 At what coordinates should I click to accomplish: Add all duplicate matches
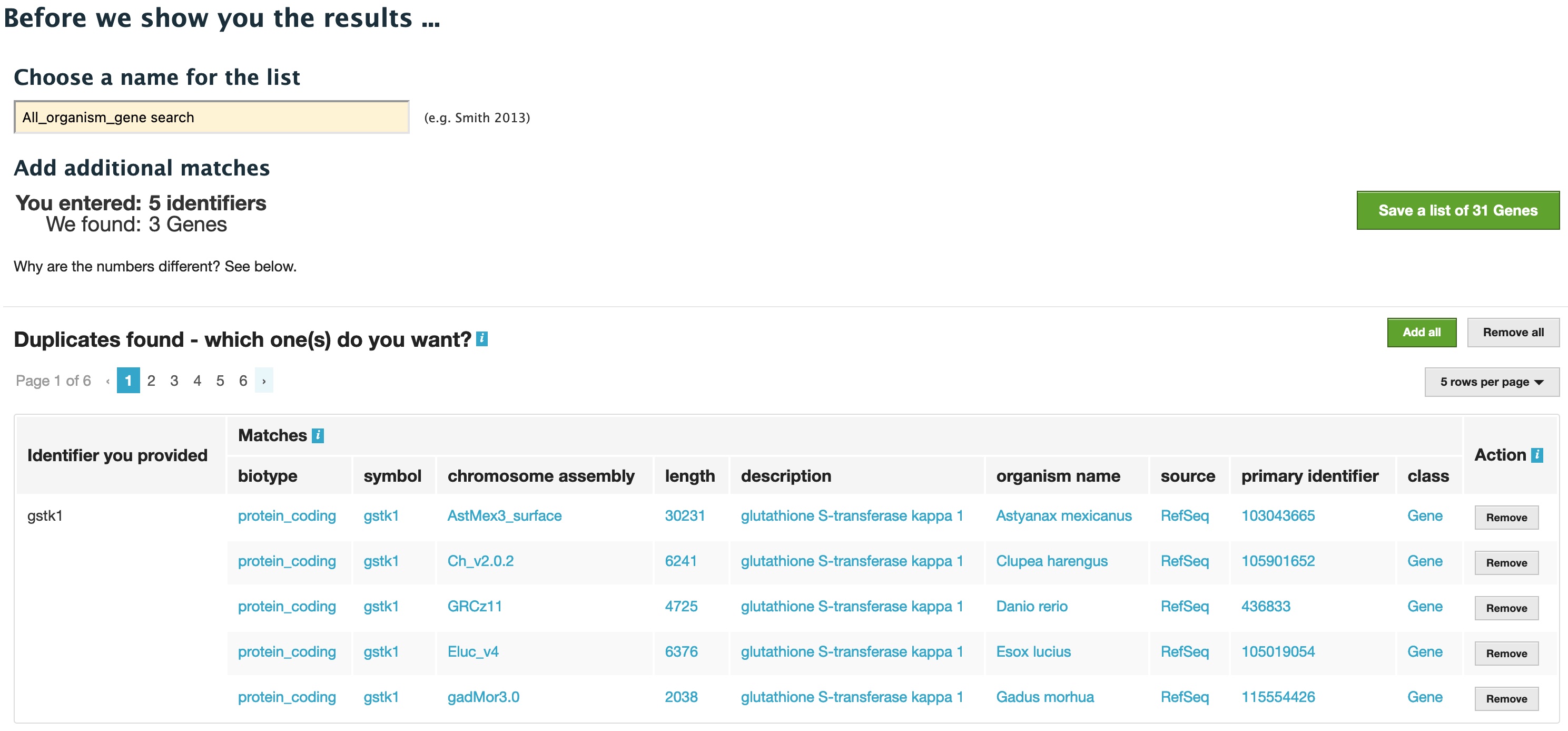click(1421, 333)
